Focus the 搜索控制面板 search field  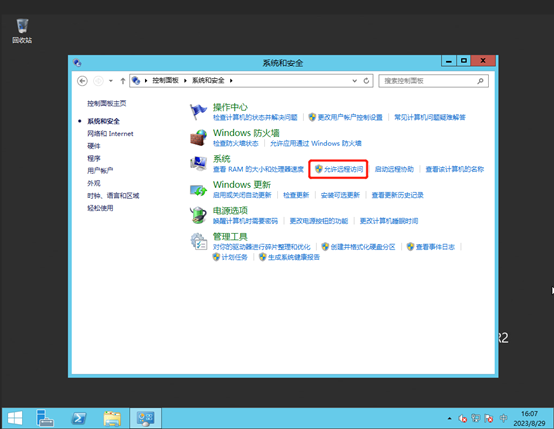[434, 81]
